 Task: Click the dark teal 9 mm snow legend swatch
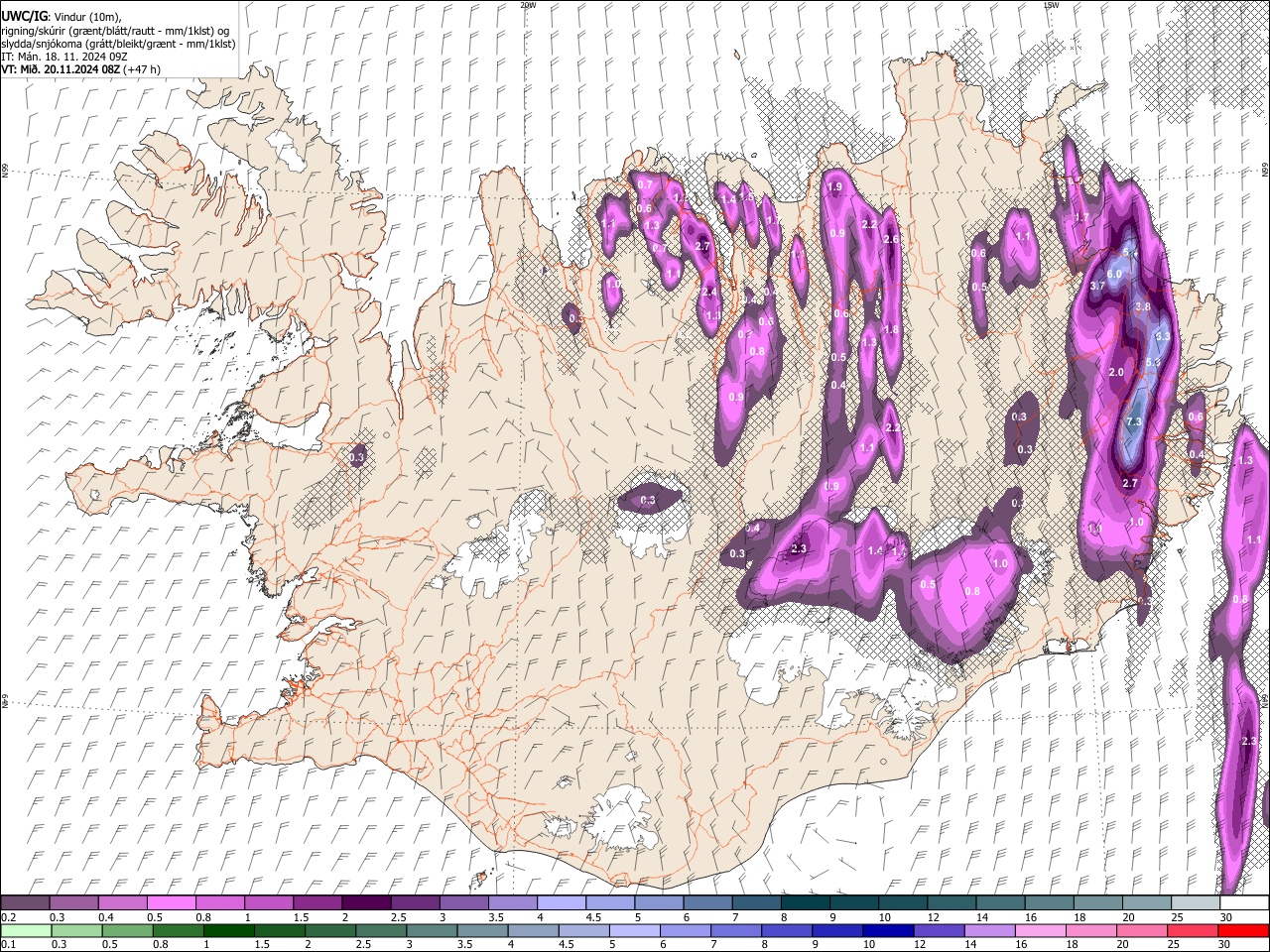854,902
